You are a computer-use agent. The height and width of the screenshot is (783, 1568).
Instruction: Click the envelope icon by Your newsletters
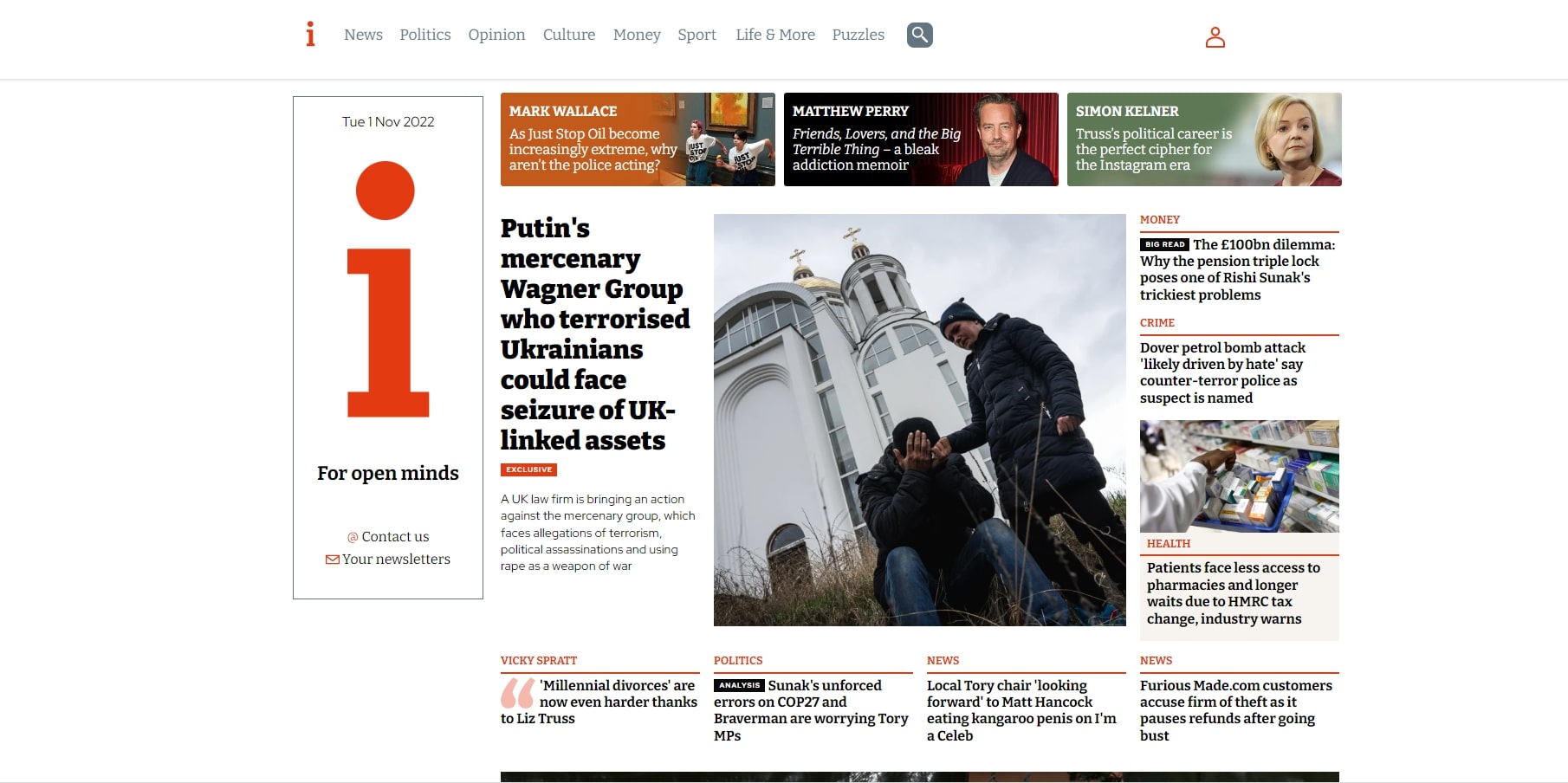(333, 560)
